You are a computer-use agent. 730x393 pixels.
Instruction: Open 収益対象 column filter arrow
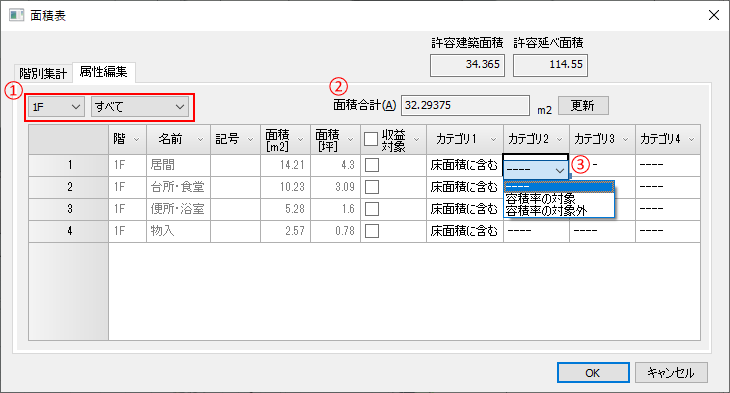pyautogui.click(x=417, y=139)
